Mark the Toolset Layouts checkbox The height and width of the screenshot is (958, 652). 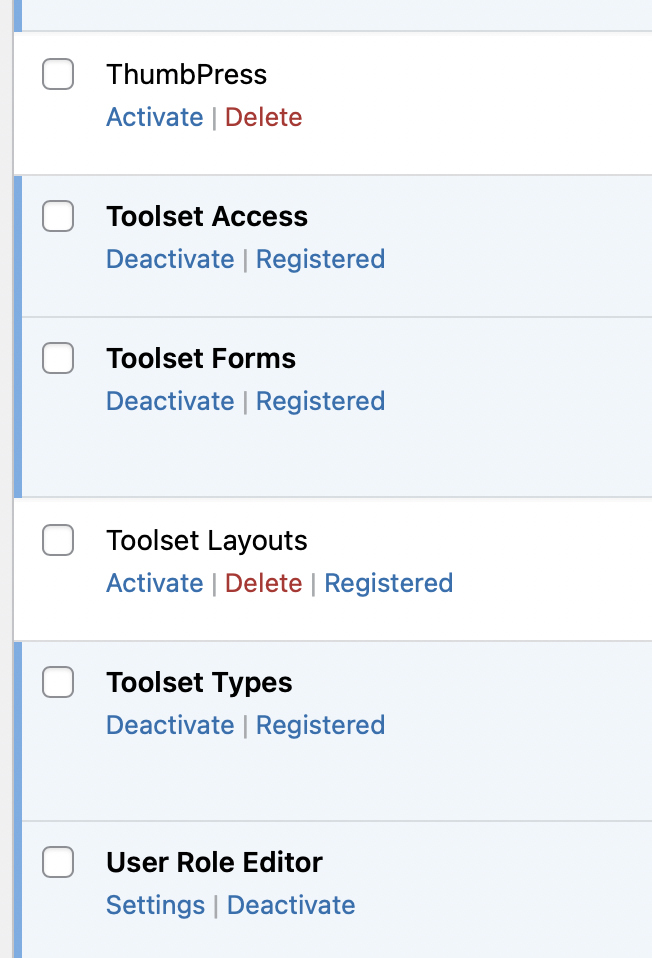click(58, 540)
